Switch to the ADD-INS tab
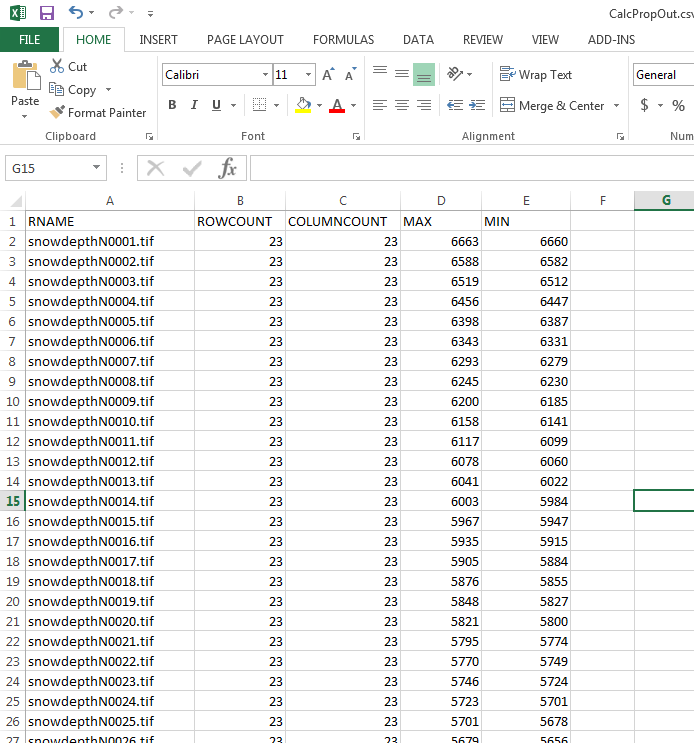 tap(611, 40)
